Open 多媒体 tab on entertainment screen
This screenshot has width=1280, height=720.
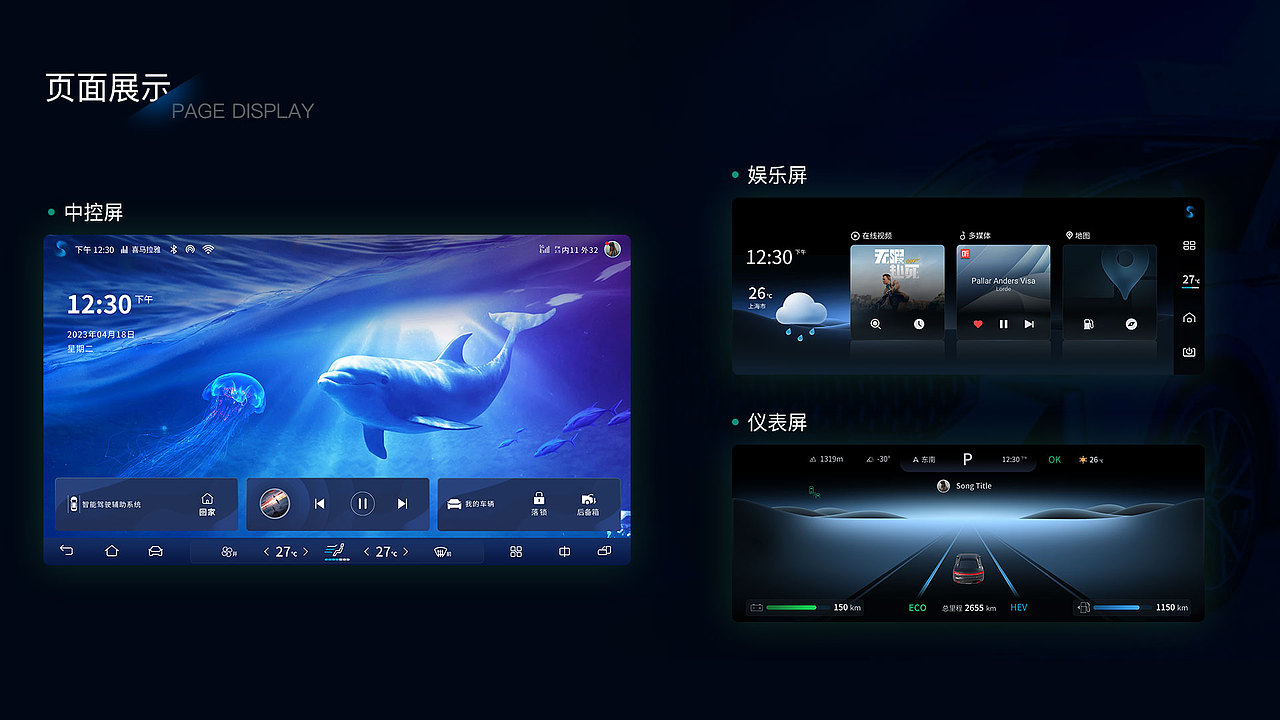(x=975, y=236)
